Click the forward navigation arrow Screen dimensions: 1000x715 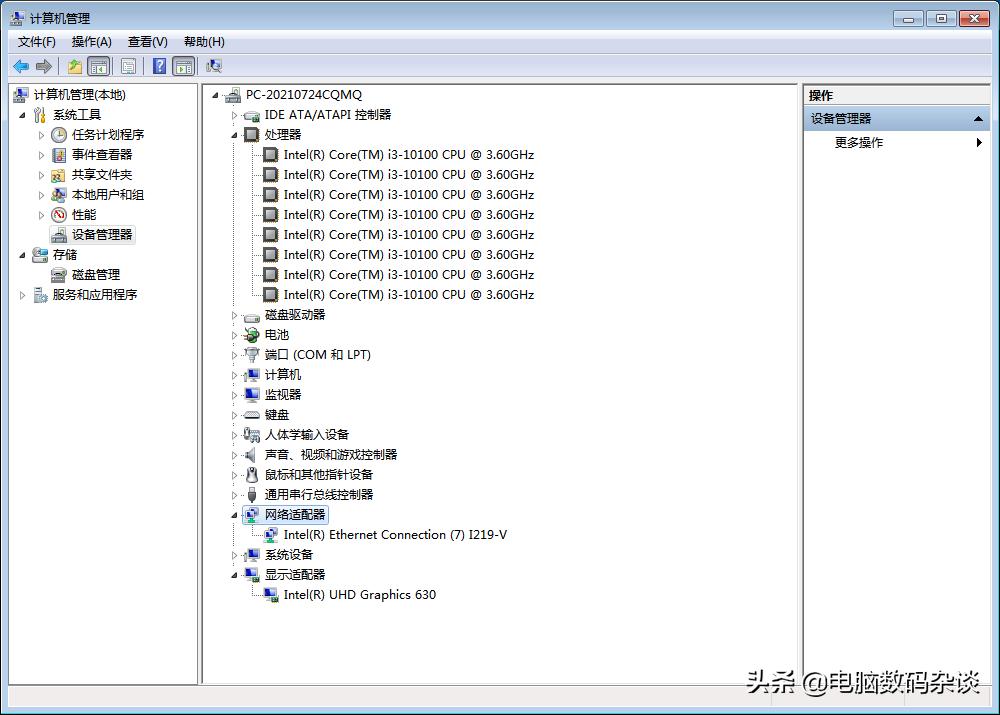click(x=43, y=66)
